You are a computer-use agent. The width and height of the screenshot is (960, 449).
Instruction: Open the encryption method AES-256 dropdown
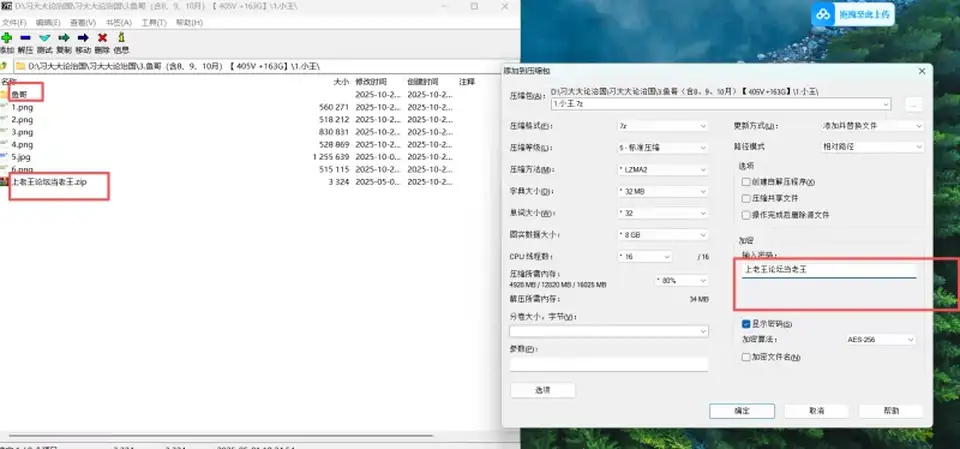880,339
